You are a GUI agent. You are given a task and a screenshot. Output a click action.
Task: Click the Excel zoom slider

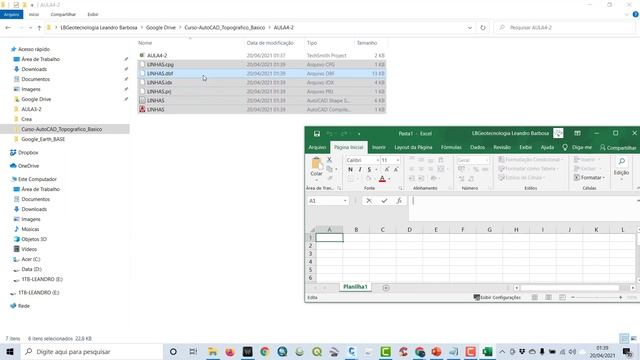click(x=596, y=297)
